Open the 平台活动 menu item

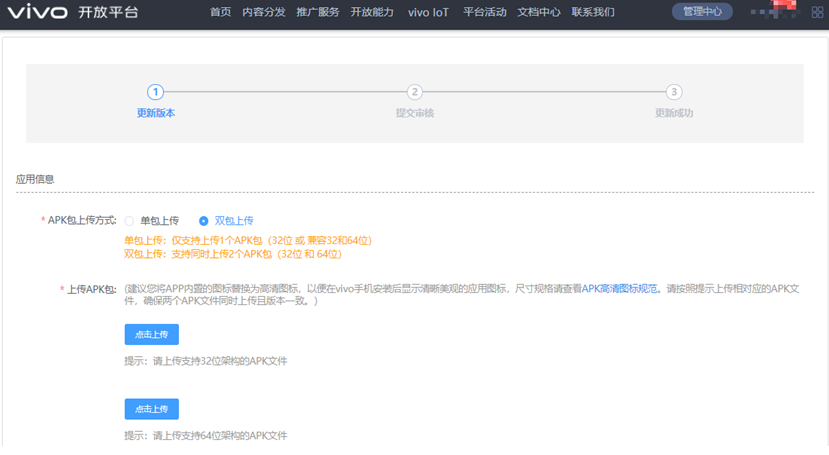coord(485,12)
